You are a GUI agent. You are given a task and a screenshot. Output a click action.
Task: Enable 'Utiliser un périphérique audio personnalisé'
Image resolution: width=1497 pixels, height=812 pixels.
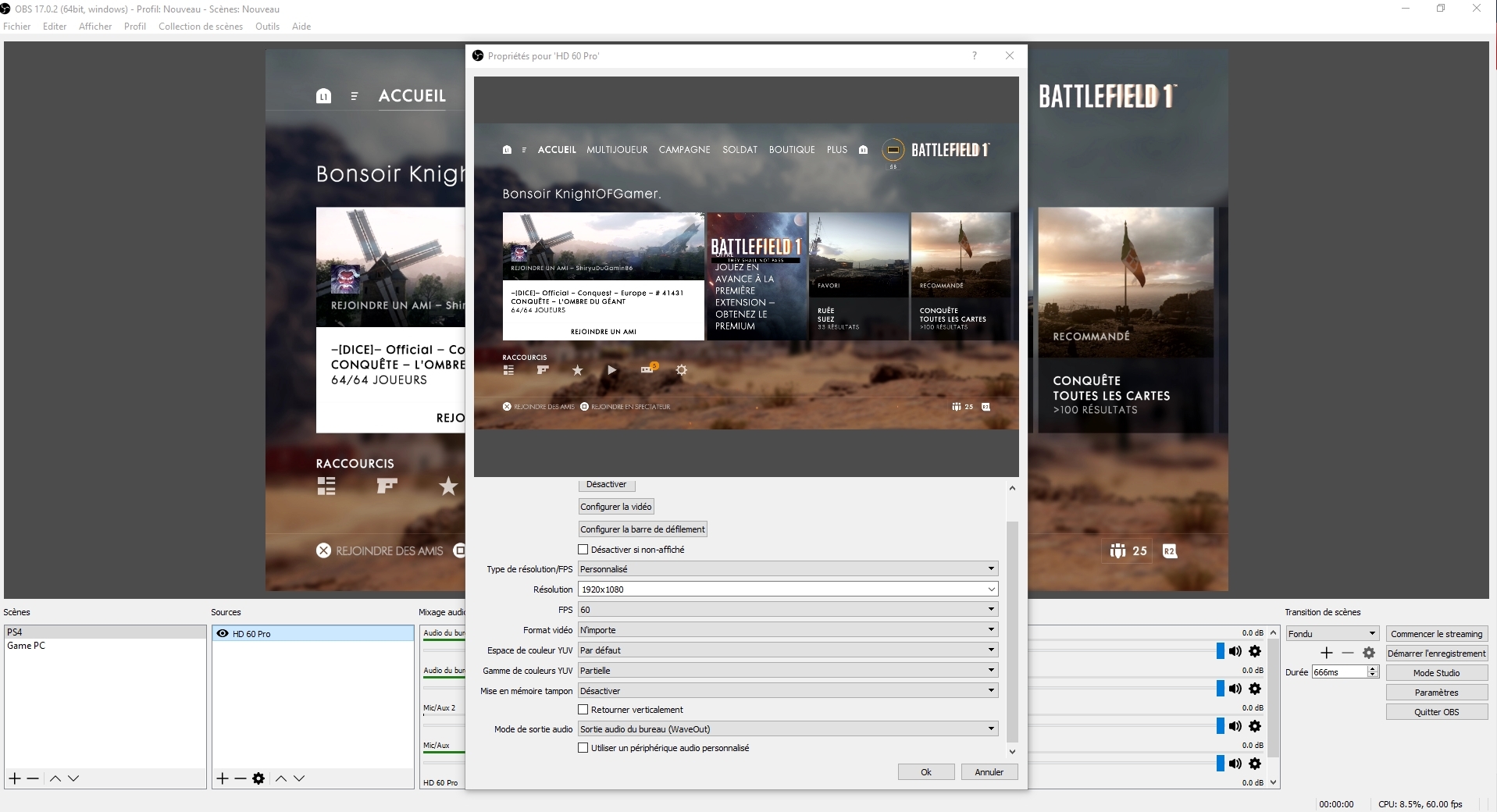click(583, 748)
